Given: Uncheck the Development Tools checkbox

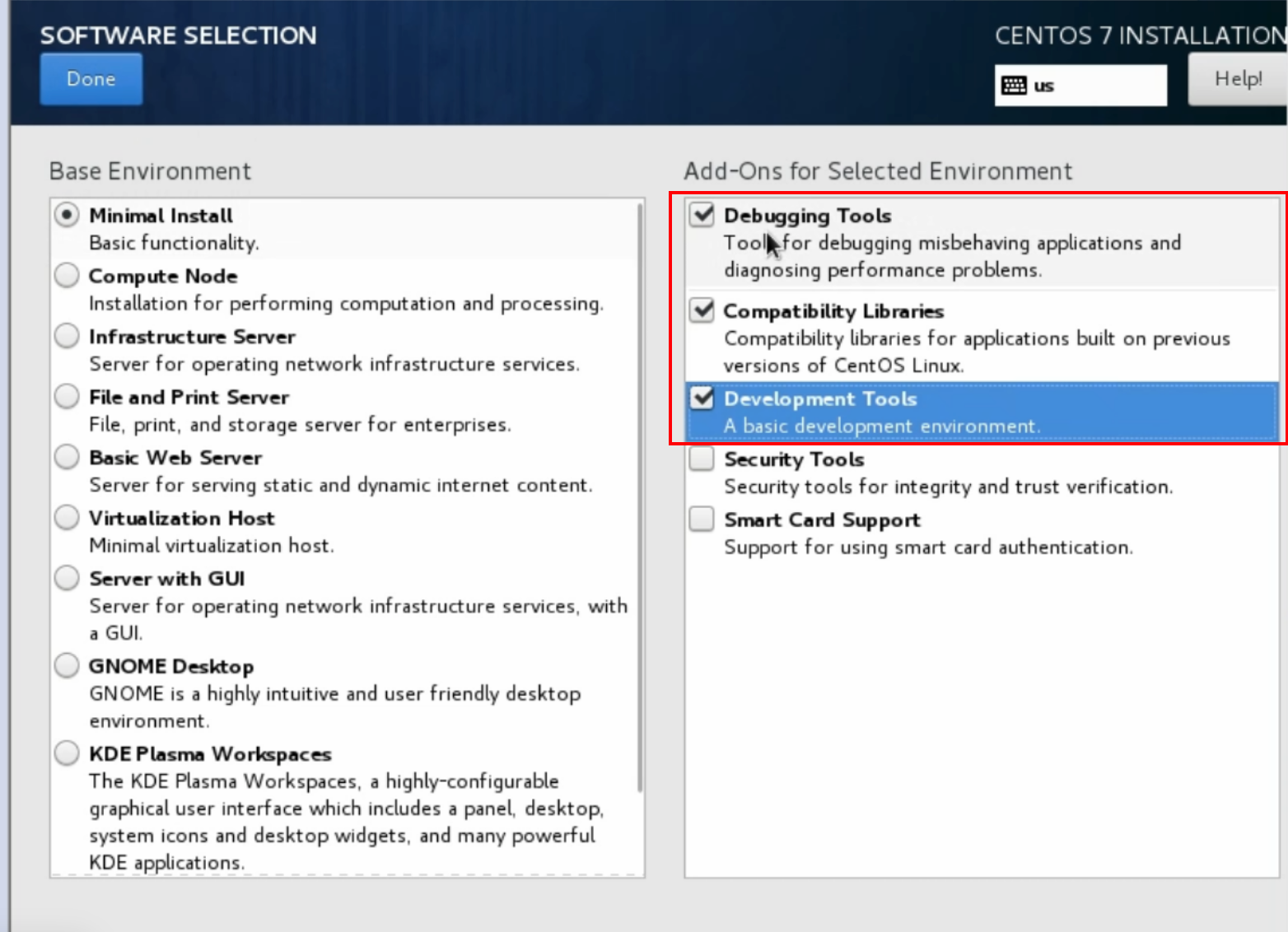Looking at the screenshot, I should pyautogui.click(x=702, y=398).
